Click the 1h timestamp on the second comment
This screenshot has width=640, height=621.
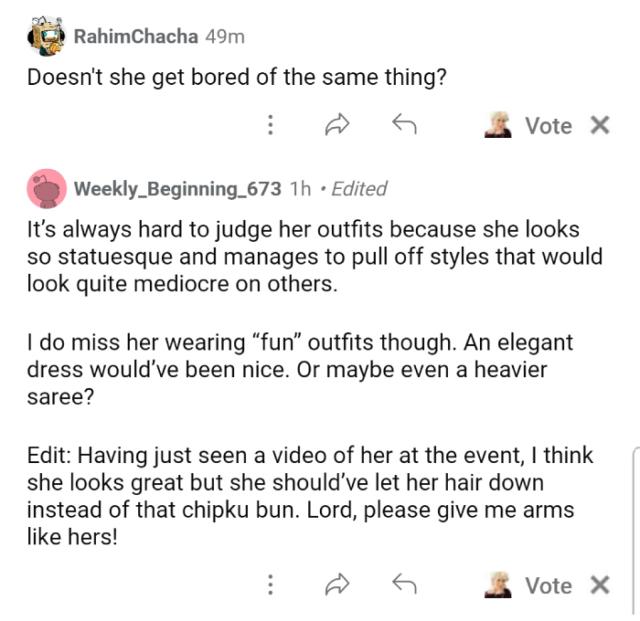click(x=299, y=188)
